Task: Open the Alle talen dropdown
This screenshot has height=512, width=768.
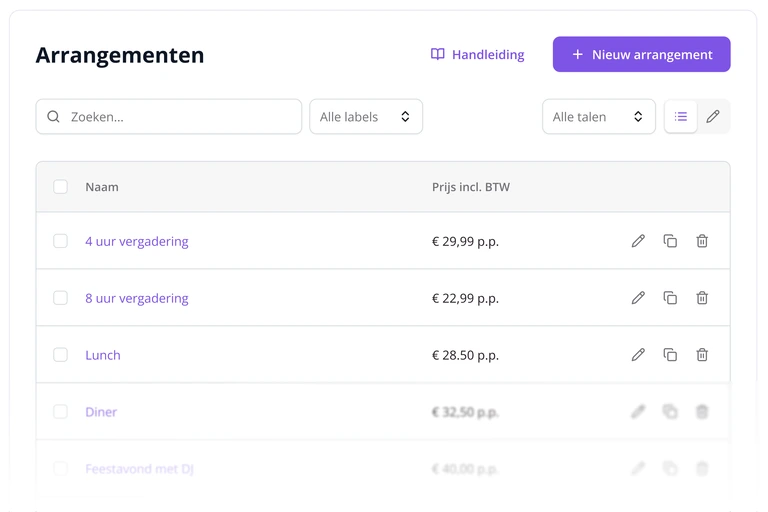Action: (x=599, y=117)
